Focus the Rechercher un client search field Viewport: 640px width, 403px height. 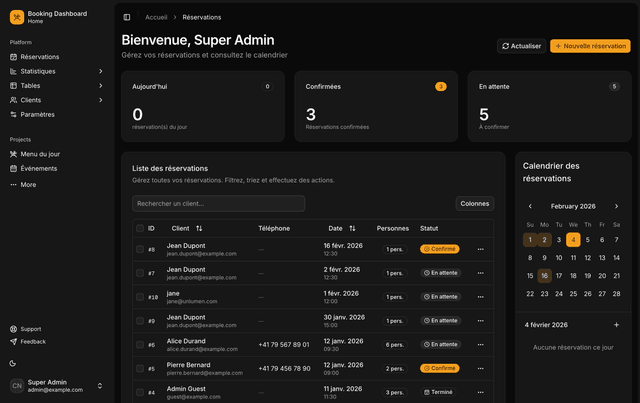[x=218, y=203]
